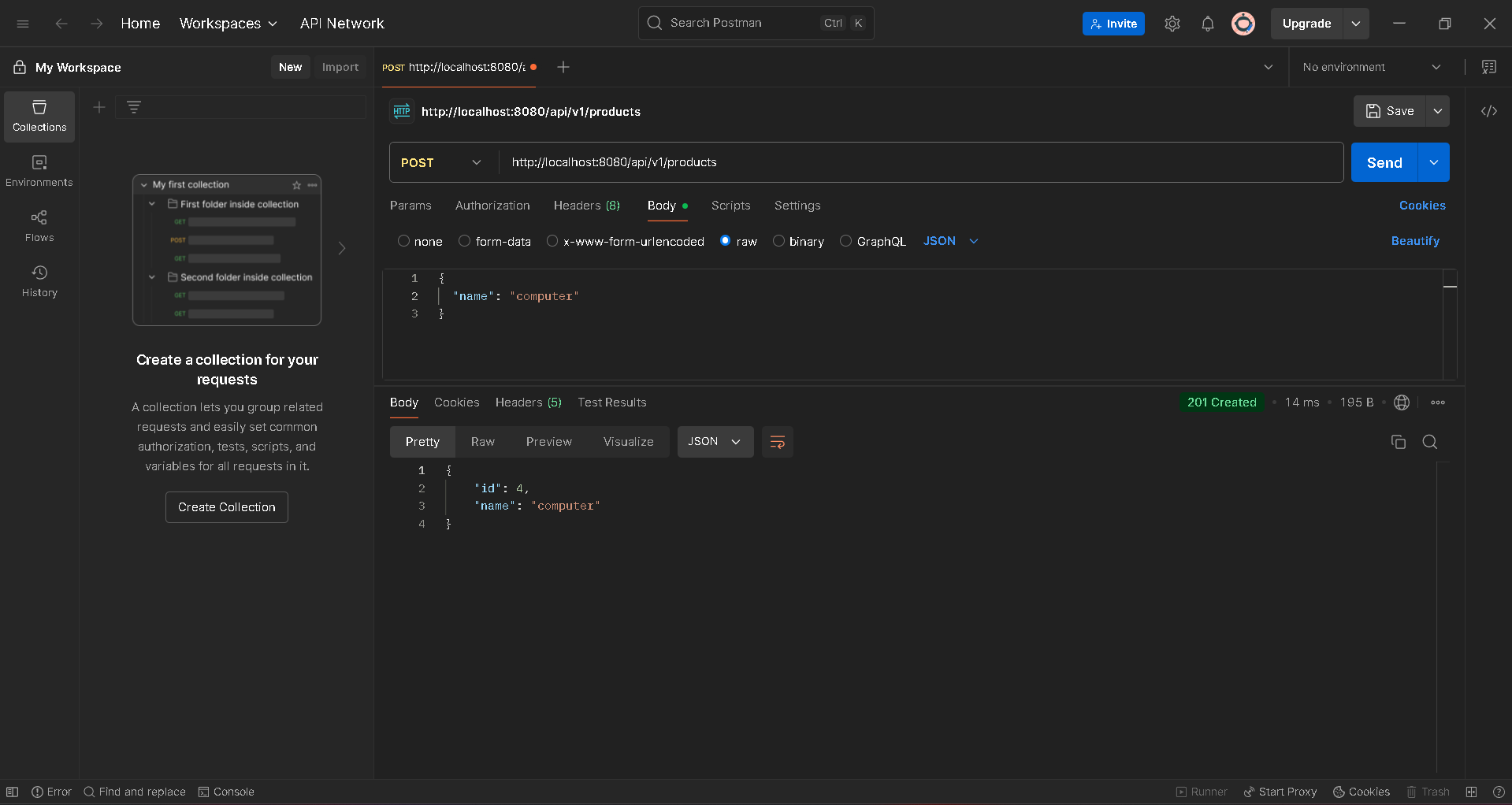Switch to the Raw response view tab
The height and width of the screenshot is (805, 1512).
tap(483, 442)
